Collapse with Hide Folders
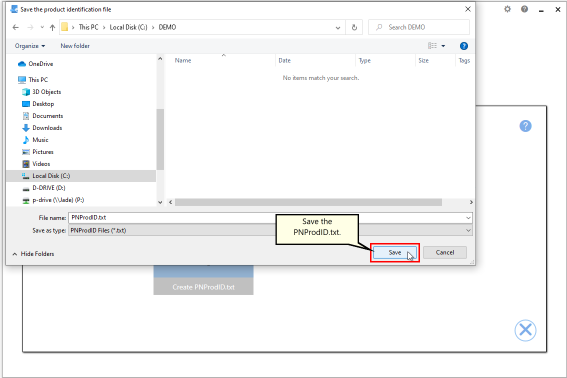The width and height of the screenshot is (567, 378). [x=33, y=254]
